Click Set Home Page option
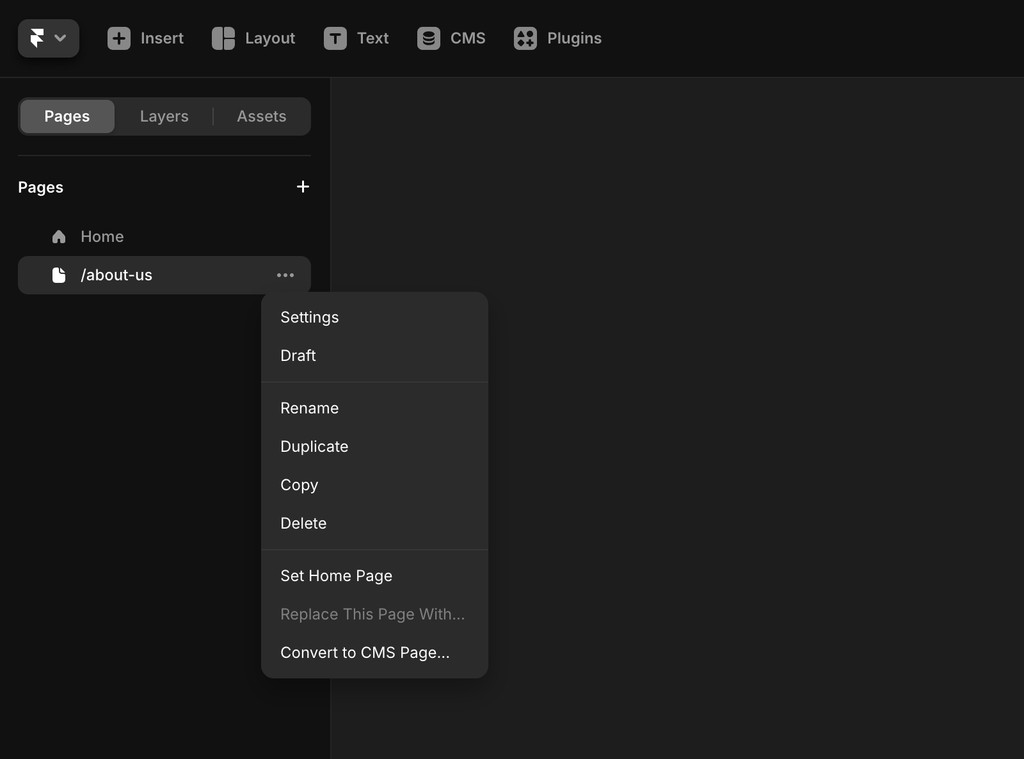This screenshot has width=1024, height=759. (x=336, y=575)
